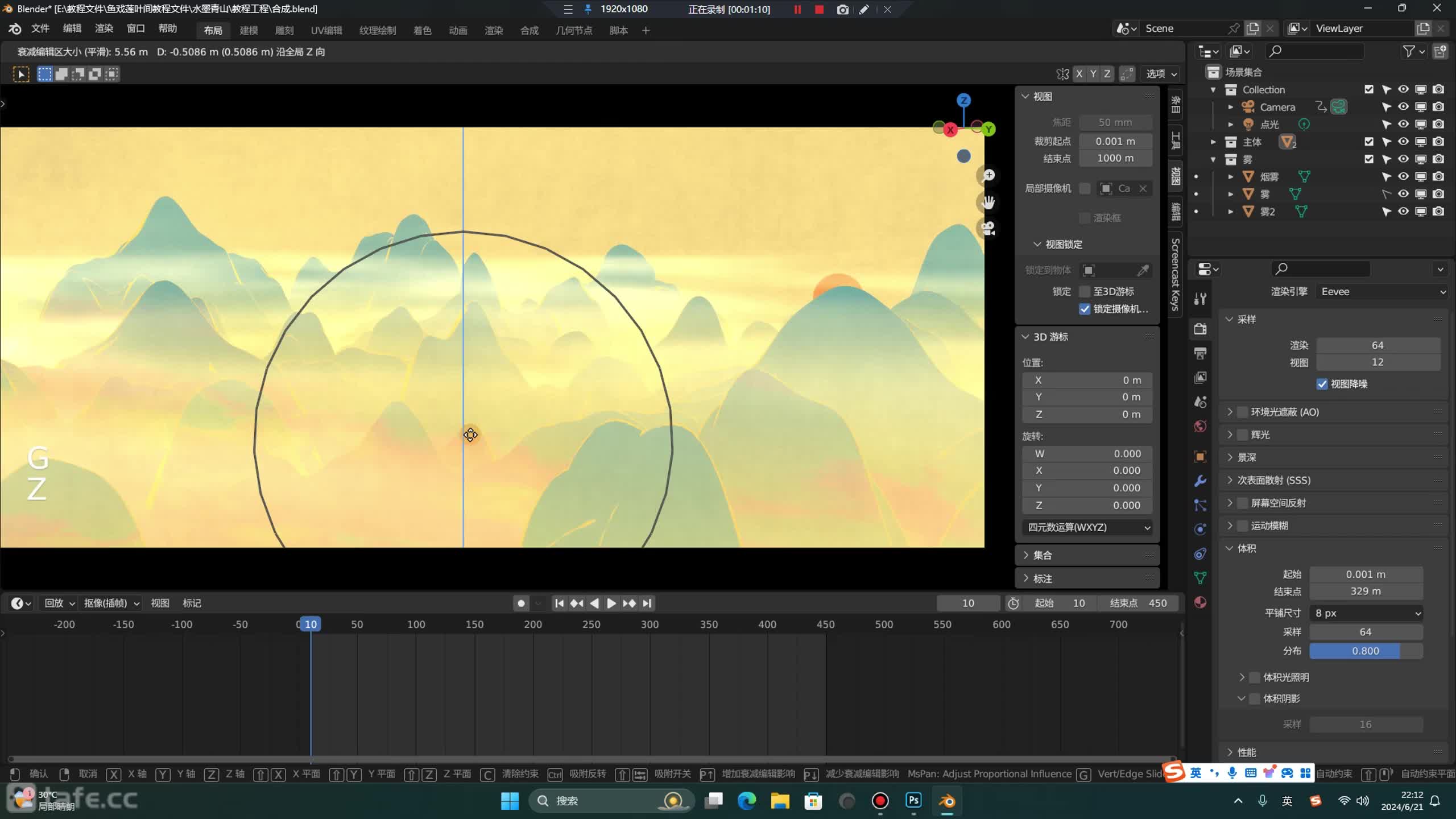Click the 分布 0.800 slider
The height and width of the screenshot is (819, 1456).
pos(1366,651)
